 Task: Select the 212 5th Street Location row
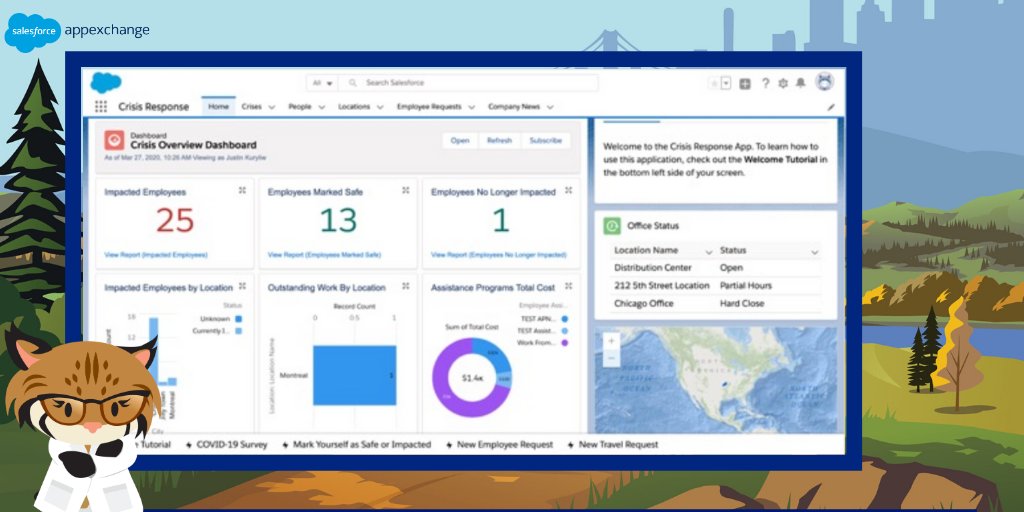(x=716, y=285)
